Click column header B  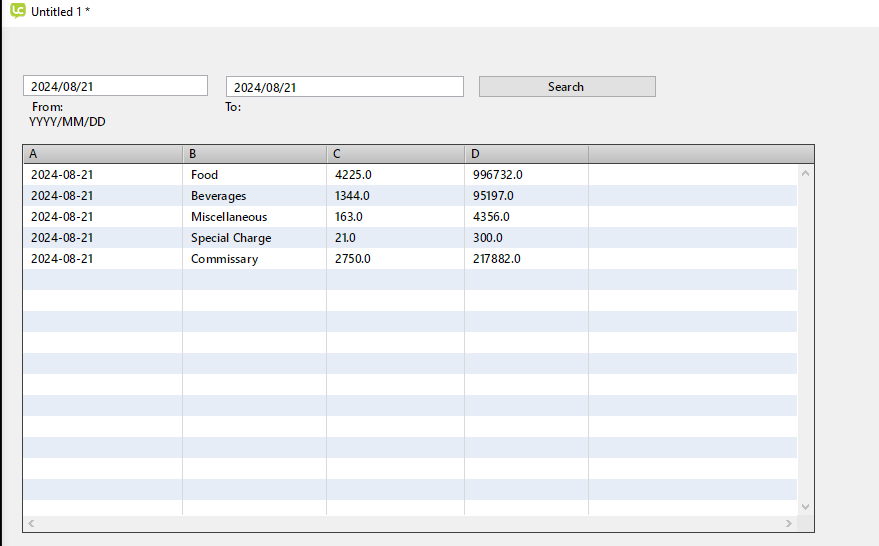pos(255,154)
